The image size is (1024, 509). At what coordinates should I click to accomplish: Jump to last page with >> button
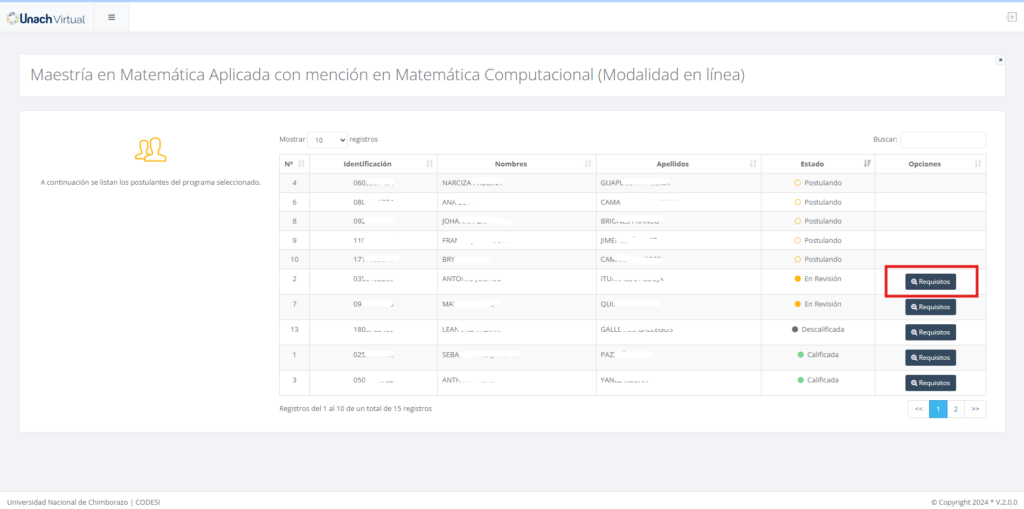(975, 409)
